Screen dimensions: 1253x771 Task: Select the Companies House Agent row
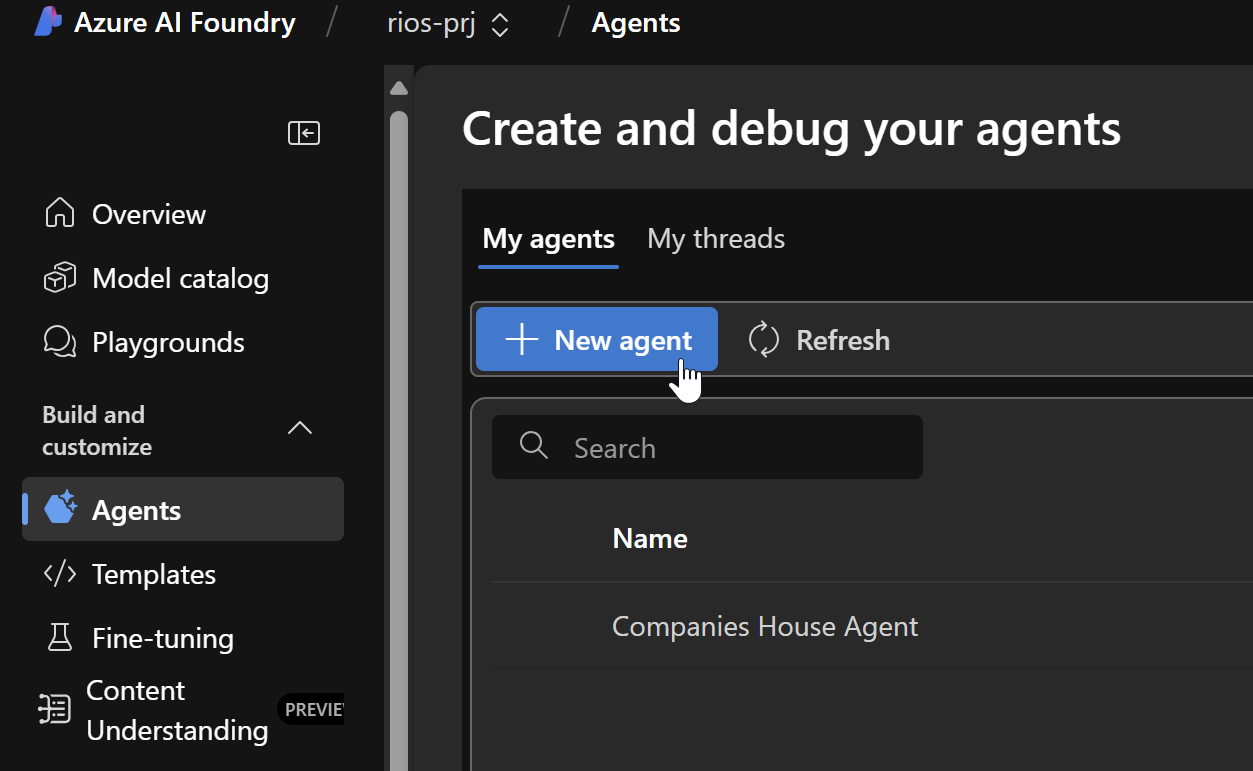(x=872, y=627)
